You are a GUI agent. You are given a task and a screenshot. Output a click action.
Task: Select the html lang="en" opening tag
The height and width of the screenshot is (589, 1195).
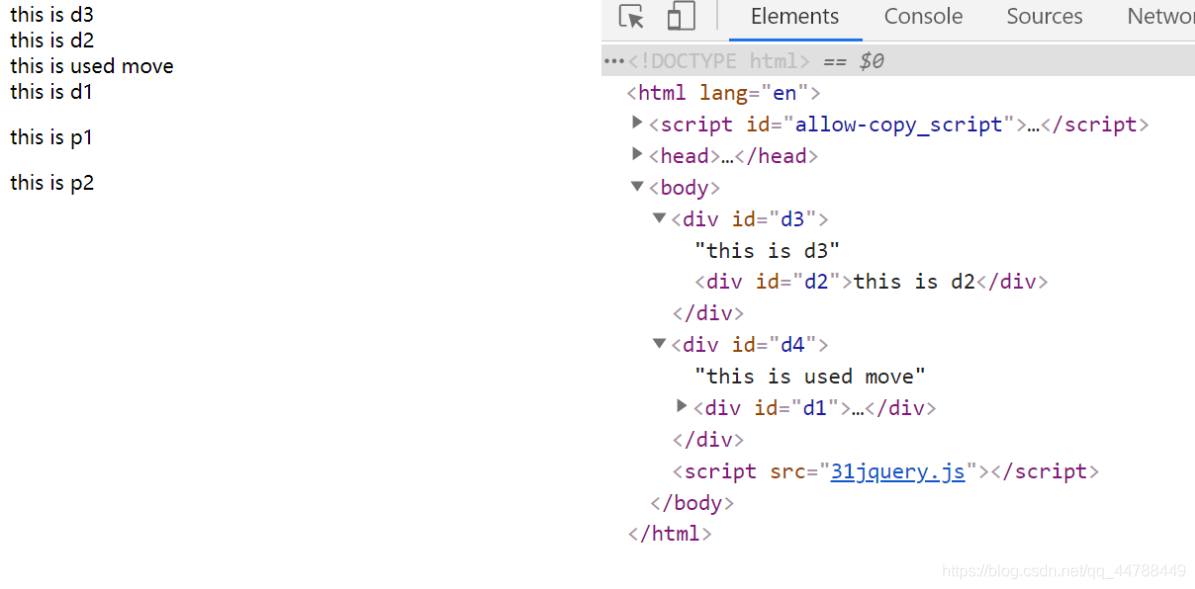point(722,93)
